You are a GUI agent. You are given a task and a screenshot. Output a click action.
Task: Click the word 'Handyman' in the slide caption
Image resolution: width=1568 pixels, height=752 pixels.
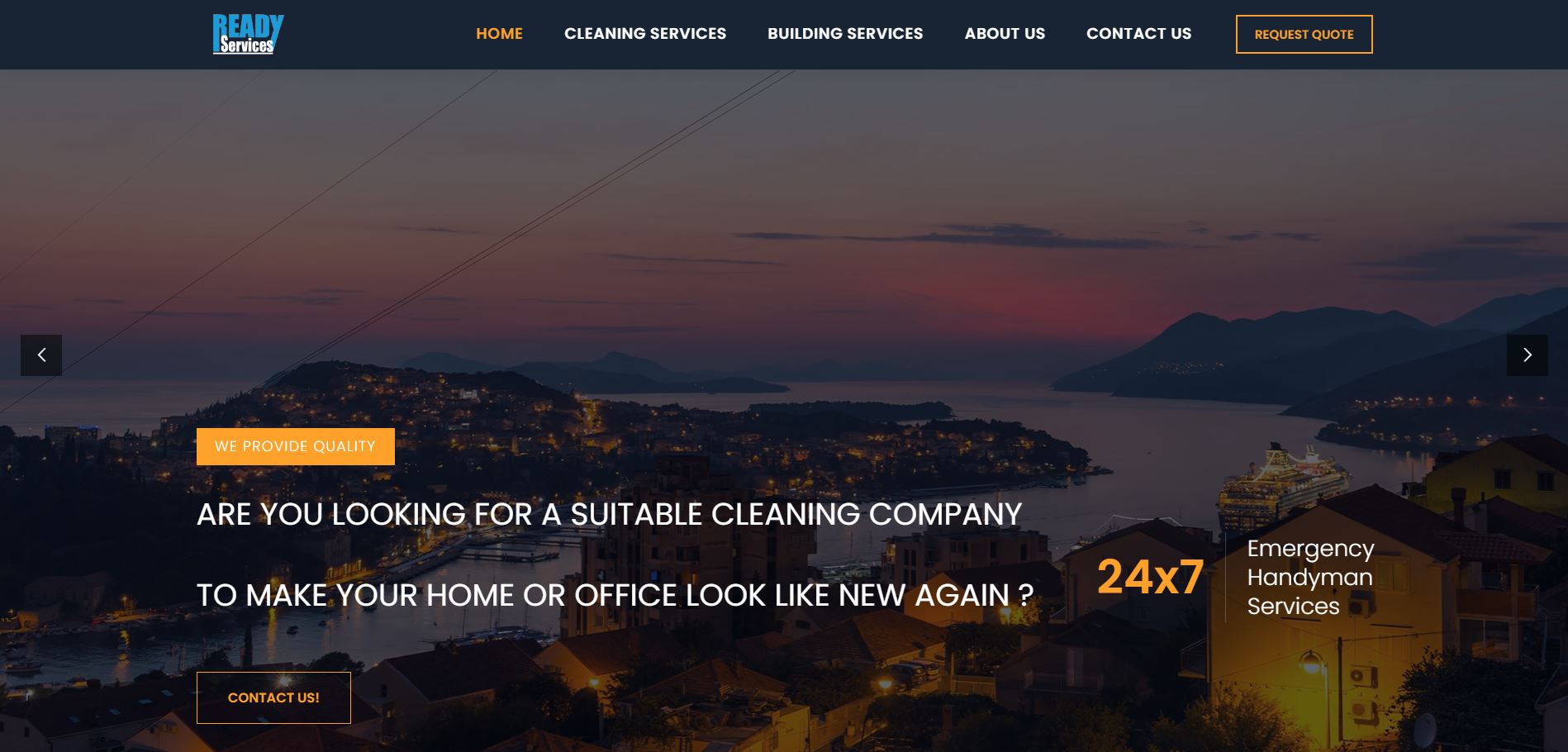[1309, 577]
